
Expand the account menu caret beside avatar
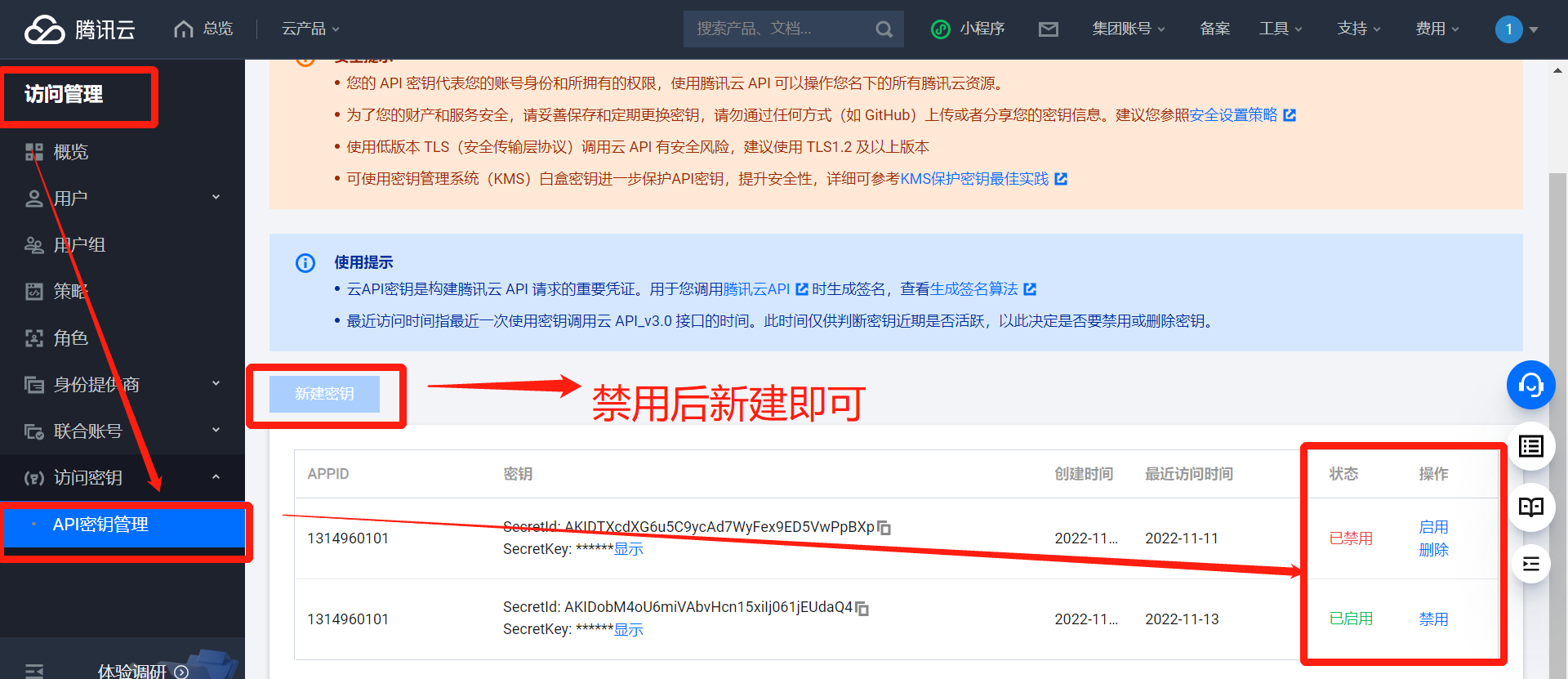1534,30
